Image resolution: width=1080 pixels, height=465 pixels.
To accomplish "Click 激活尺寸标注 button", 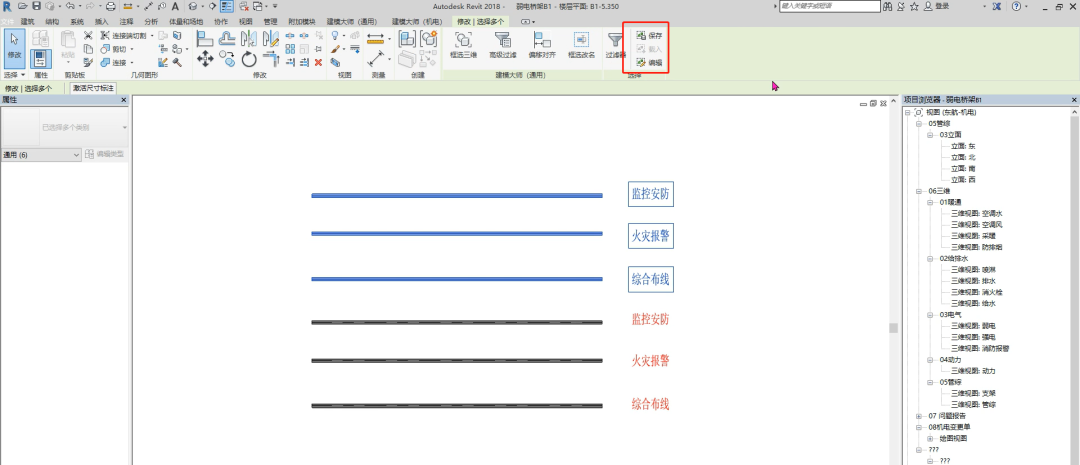I will pos(93,88).
